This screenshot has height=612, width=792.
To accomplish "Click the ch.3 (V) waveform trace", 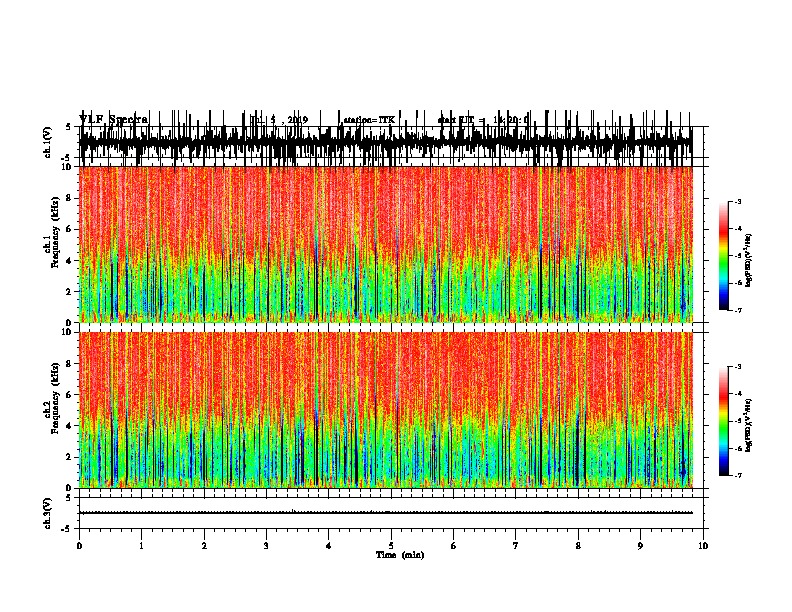I will [385, 513].
